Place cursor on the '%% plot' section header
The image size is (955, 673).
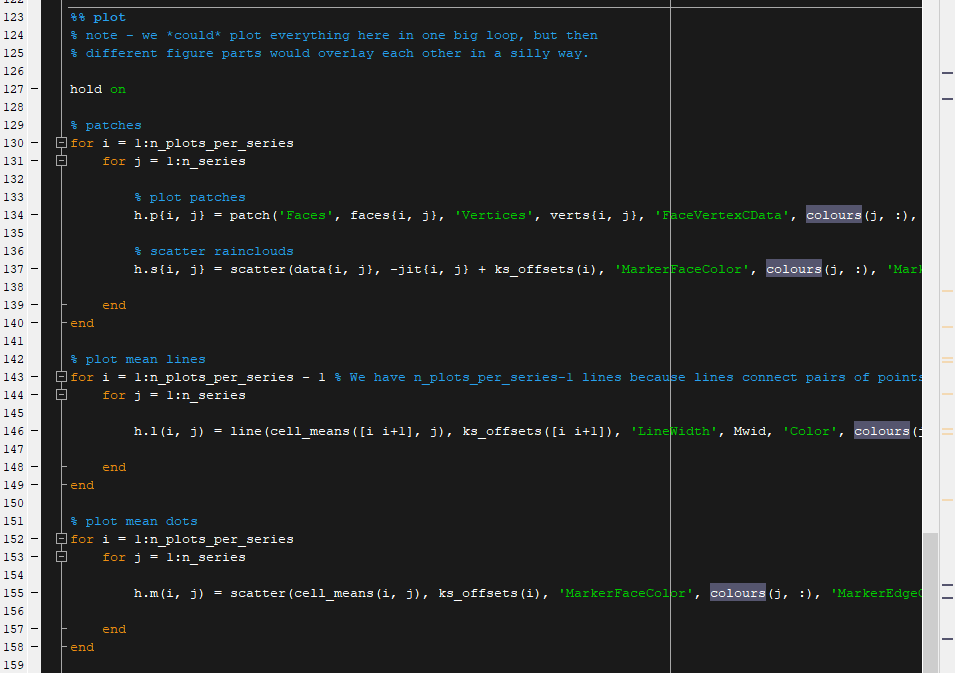[x=98, y=17]
